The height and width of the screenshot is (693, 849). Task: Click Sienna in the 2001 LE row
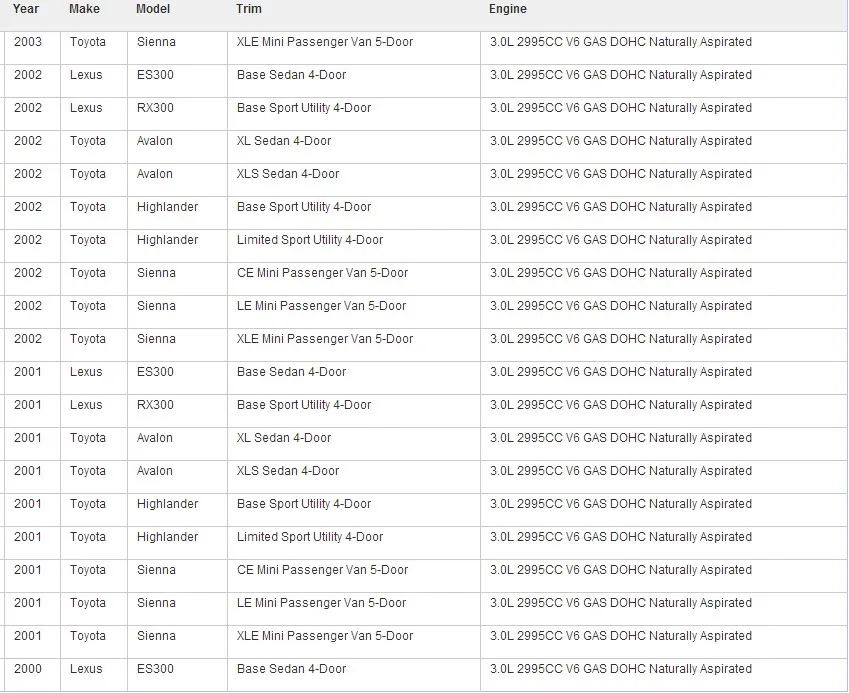coord(156,604)
